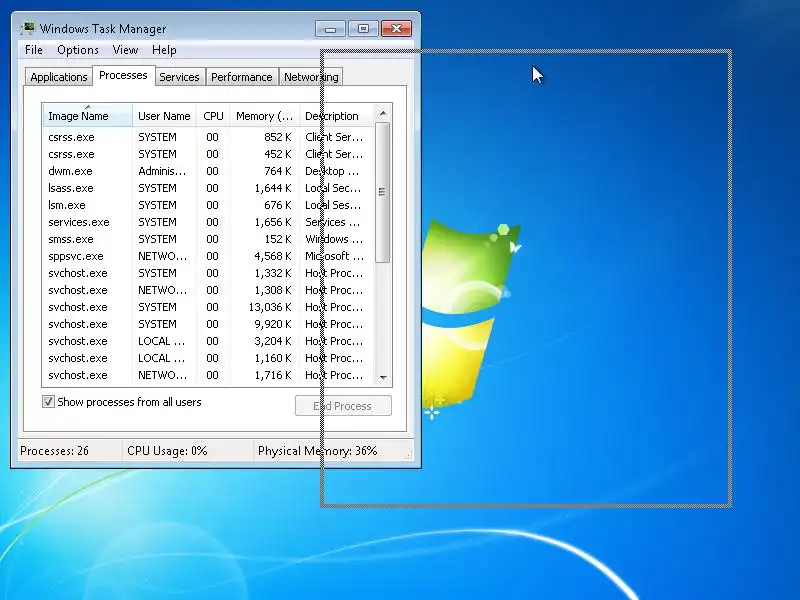
Task: Select the csrss.exe row using 452 K
Action: (x=208, y=154)
